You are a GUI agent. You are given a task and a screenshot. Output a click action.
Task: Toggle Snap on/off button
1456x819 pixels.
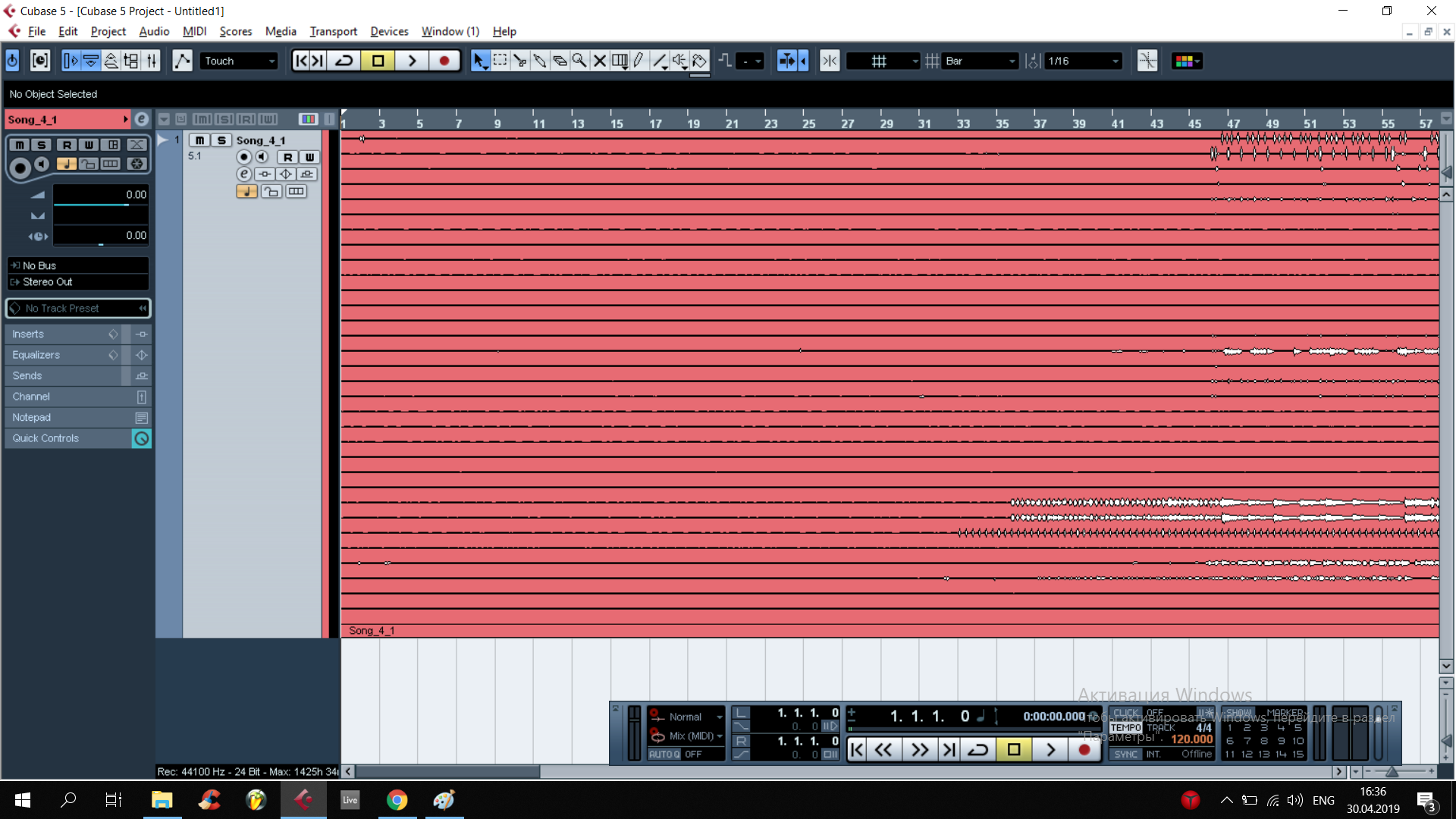click(830, 61)
